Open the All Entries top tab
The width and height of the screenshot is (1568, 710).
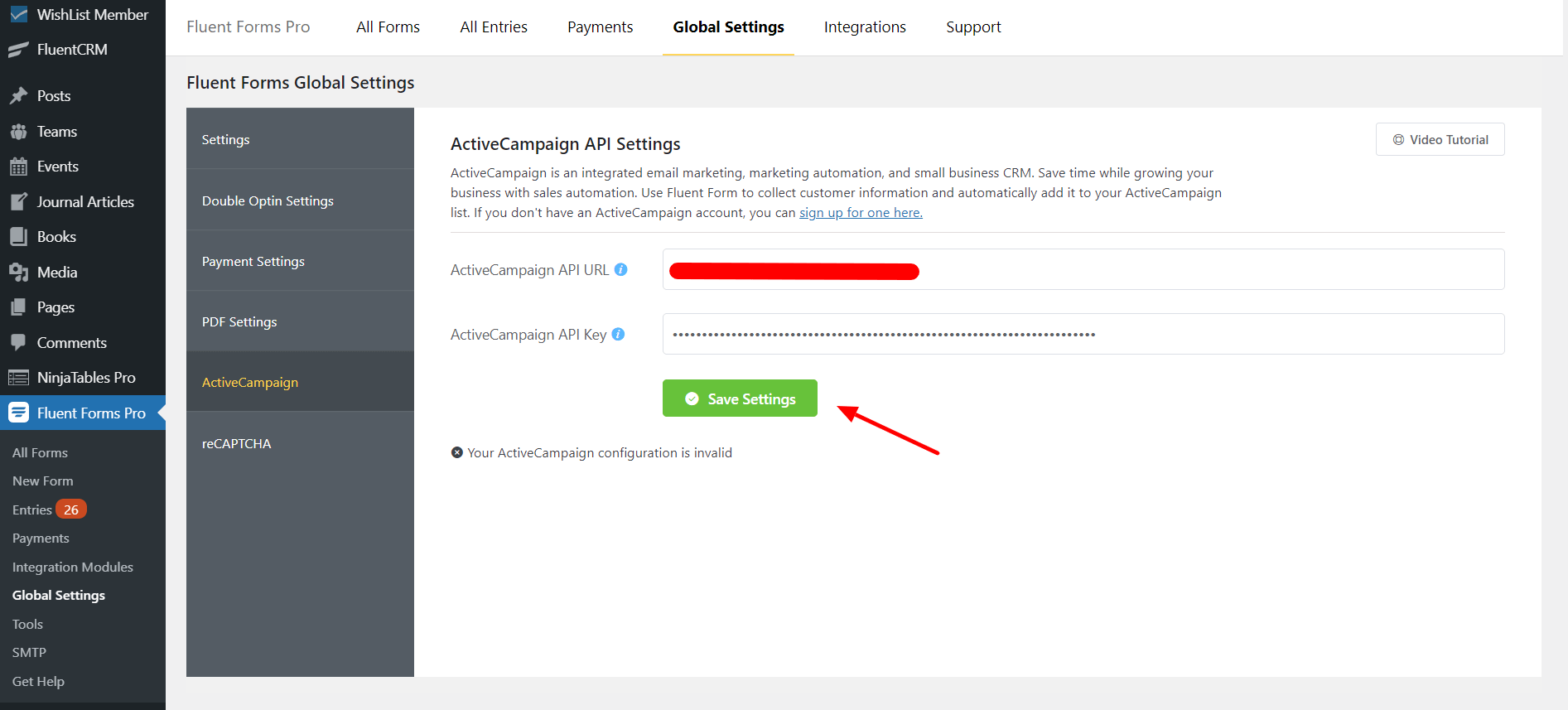tap(494, 27)
